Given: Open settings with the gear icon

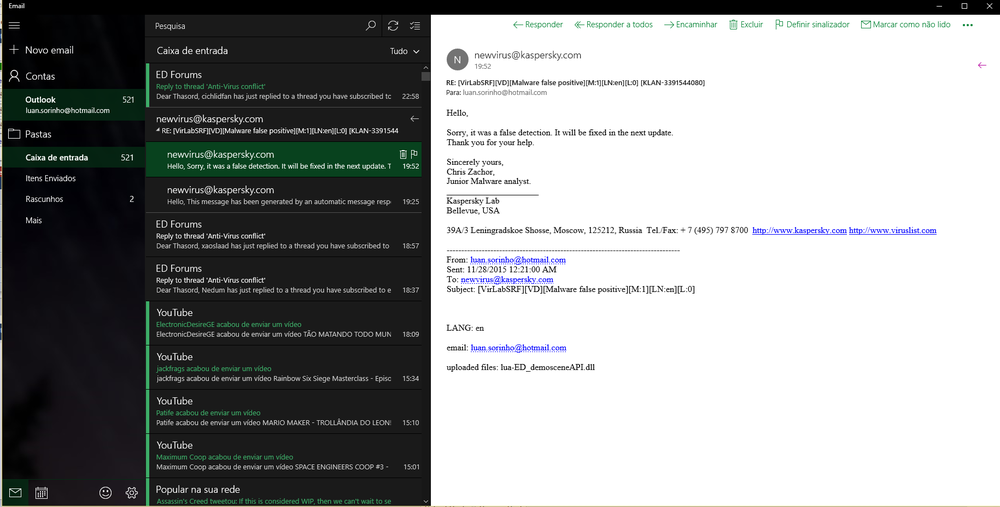Looking at the screenshot, I should [131, 492].
